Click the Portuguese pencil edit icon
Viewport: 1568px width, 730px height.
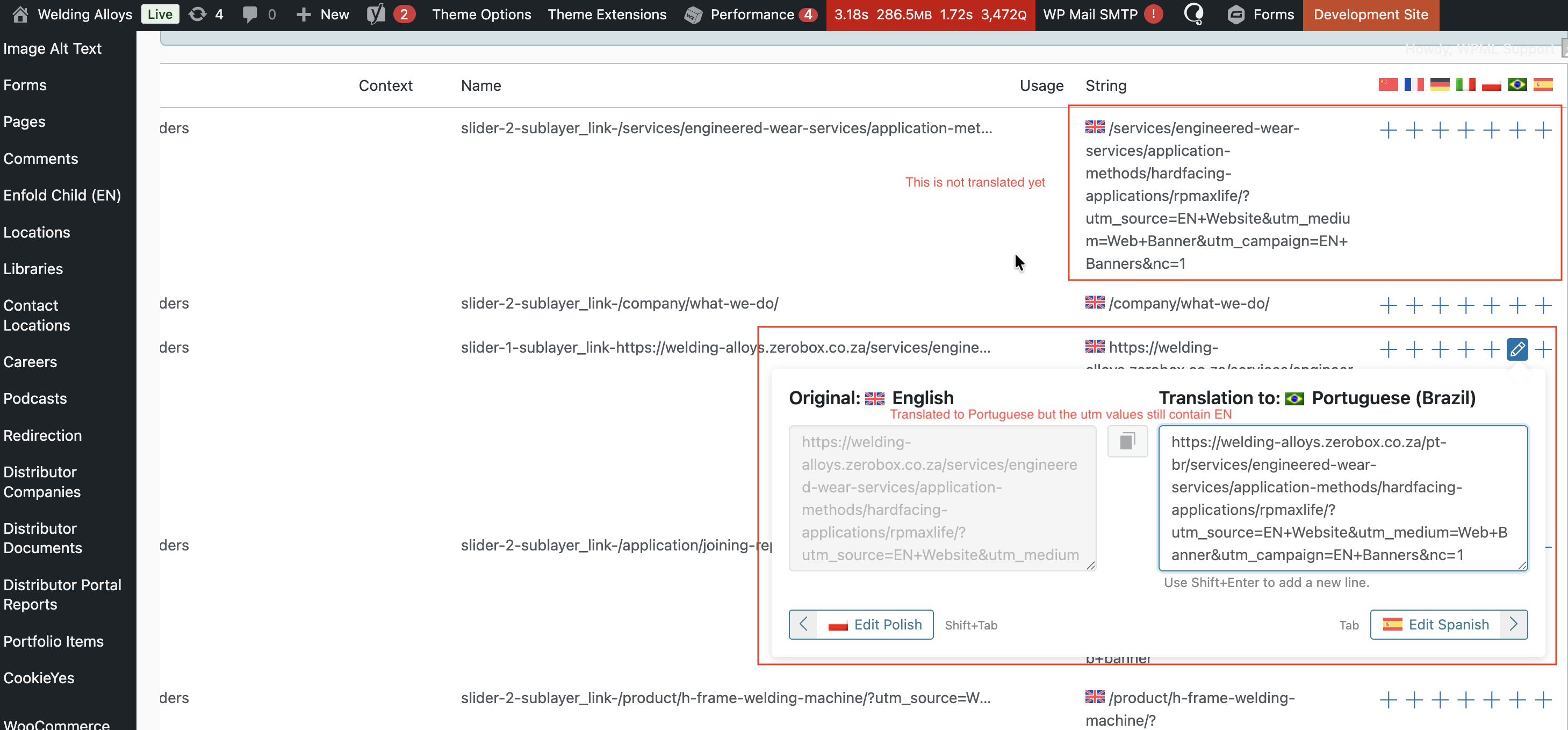(1516, 349)
